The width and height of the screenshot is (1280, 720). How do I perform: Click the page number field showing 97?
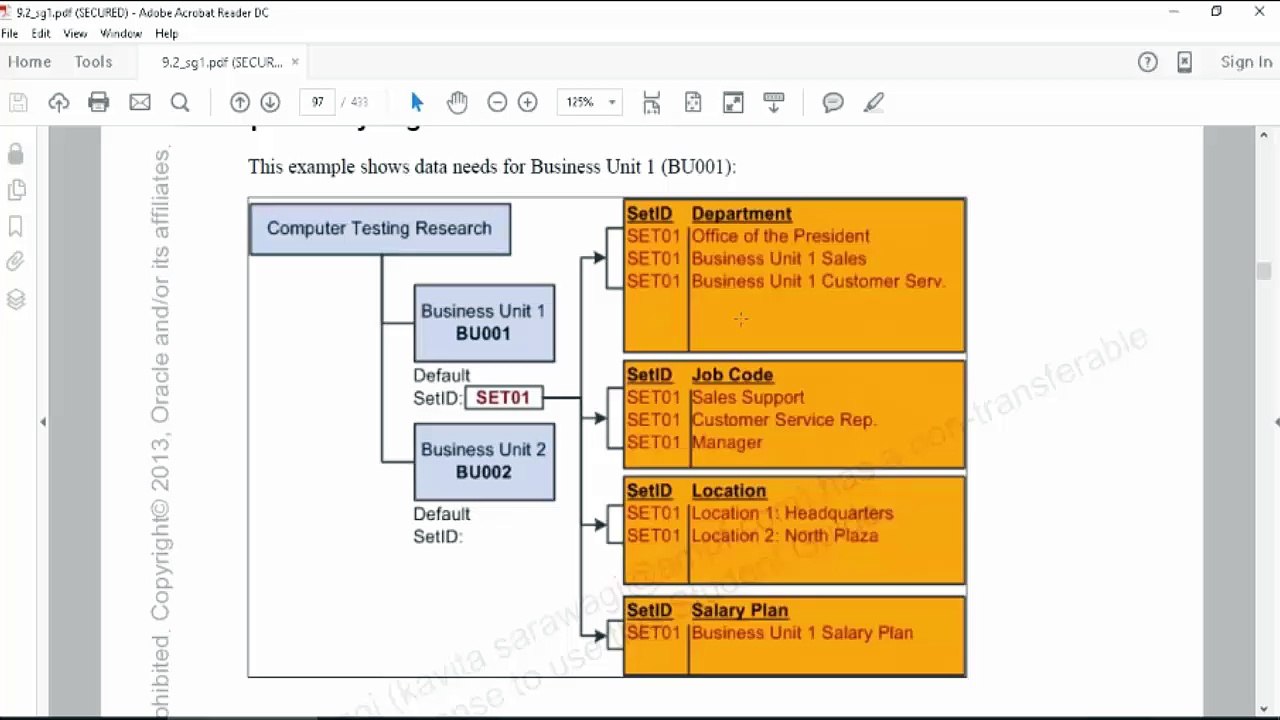317,102
